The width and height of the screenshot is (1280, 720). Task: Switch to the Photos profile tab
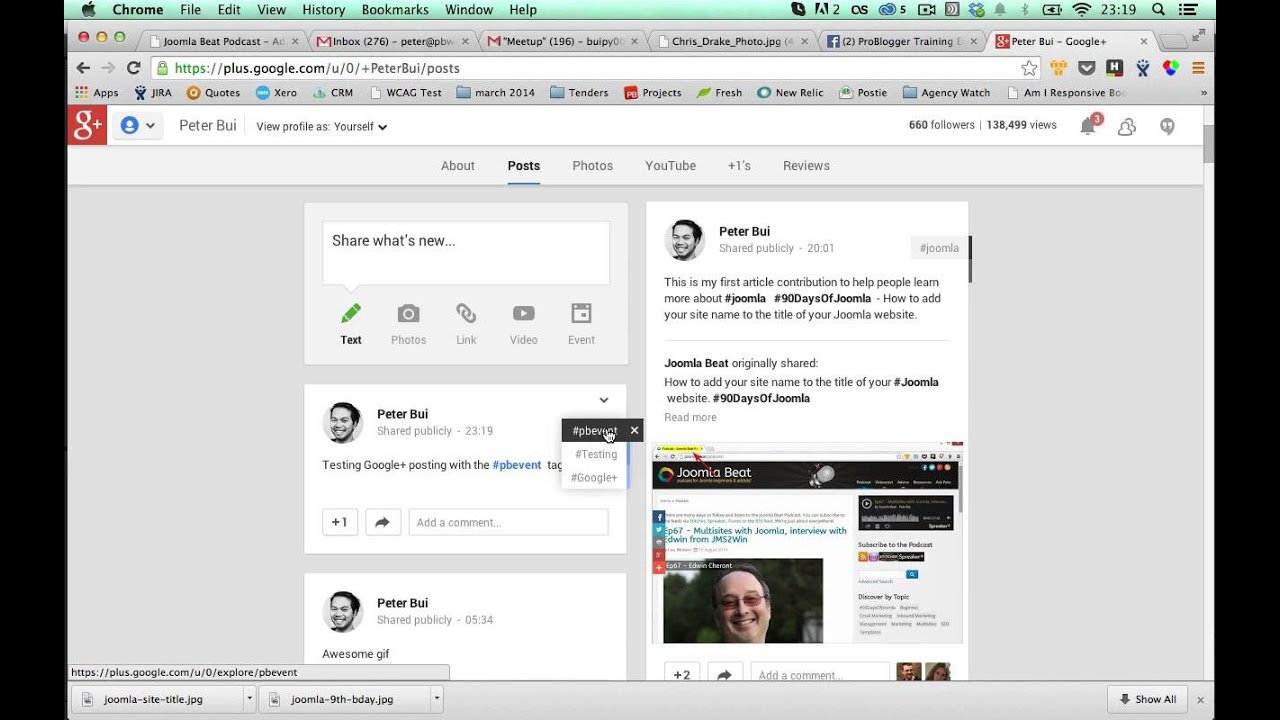coord(592,166)
